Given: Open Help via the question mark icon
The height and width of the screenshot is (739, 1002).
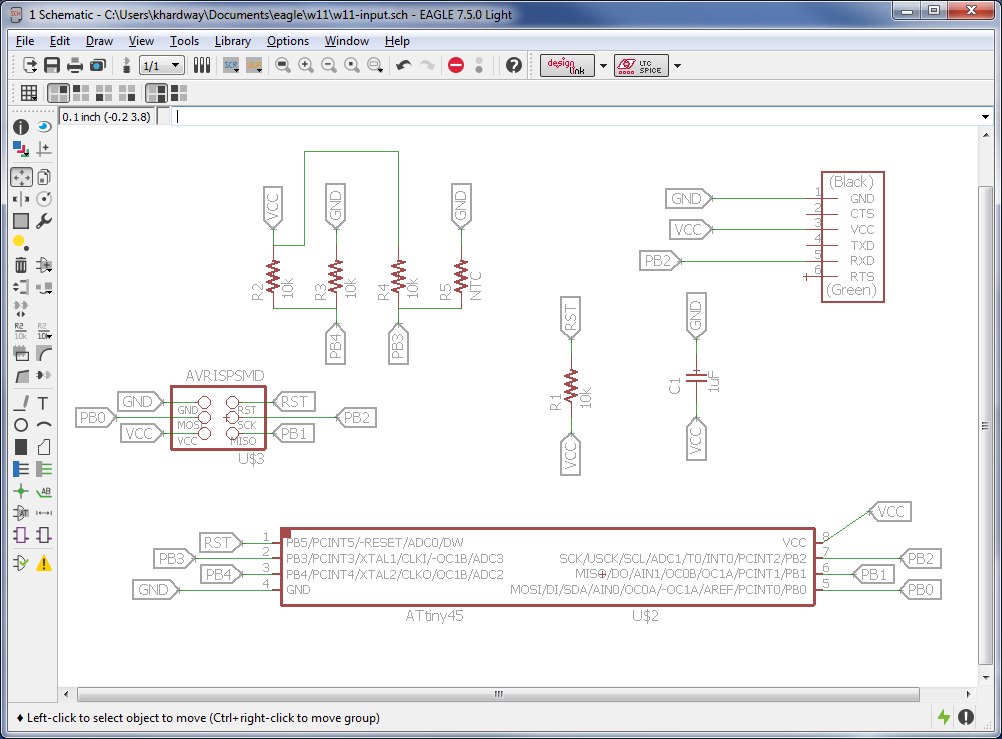Looking at the screenshot, I should [x=514, y=65].
